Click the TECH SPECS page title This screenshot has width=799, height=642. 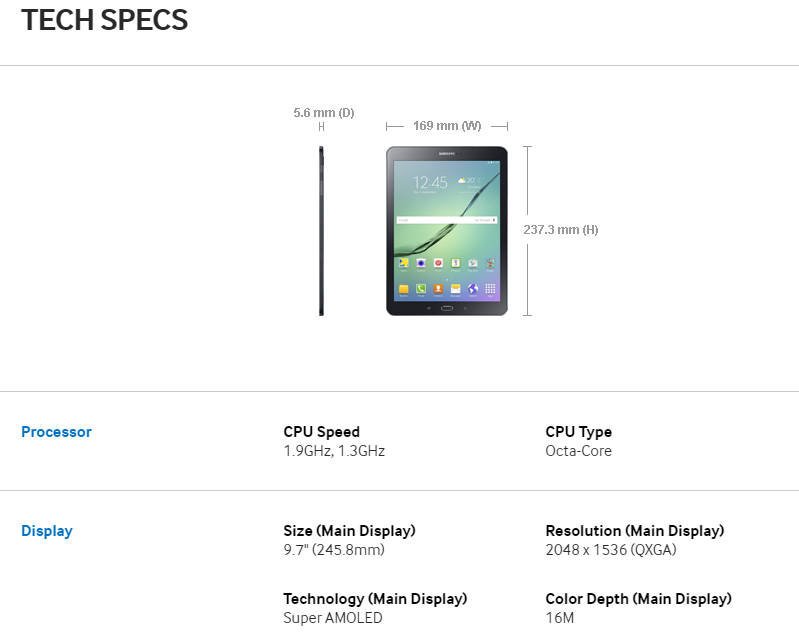click(104, 20)
